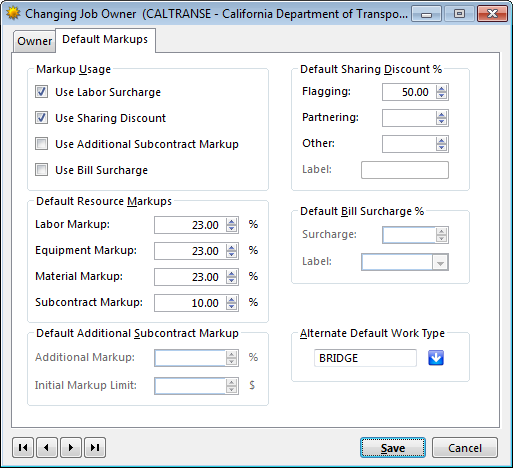Select the Default Markups tab
Viewport: 513px width, 468px height.
coord(105,40)
